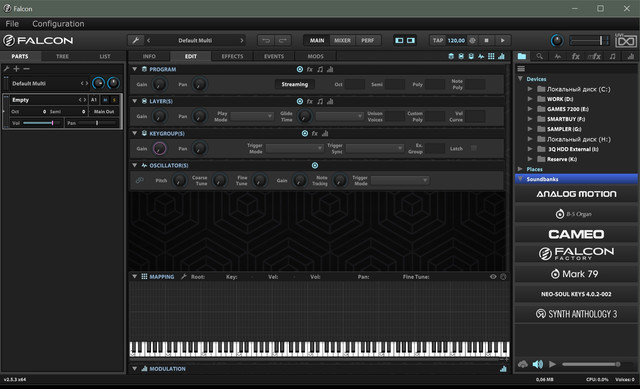Click the tempo value 120,00
640x389 pixels.
tap(456, 40)
